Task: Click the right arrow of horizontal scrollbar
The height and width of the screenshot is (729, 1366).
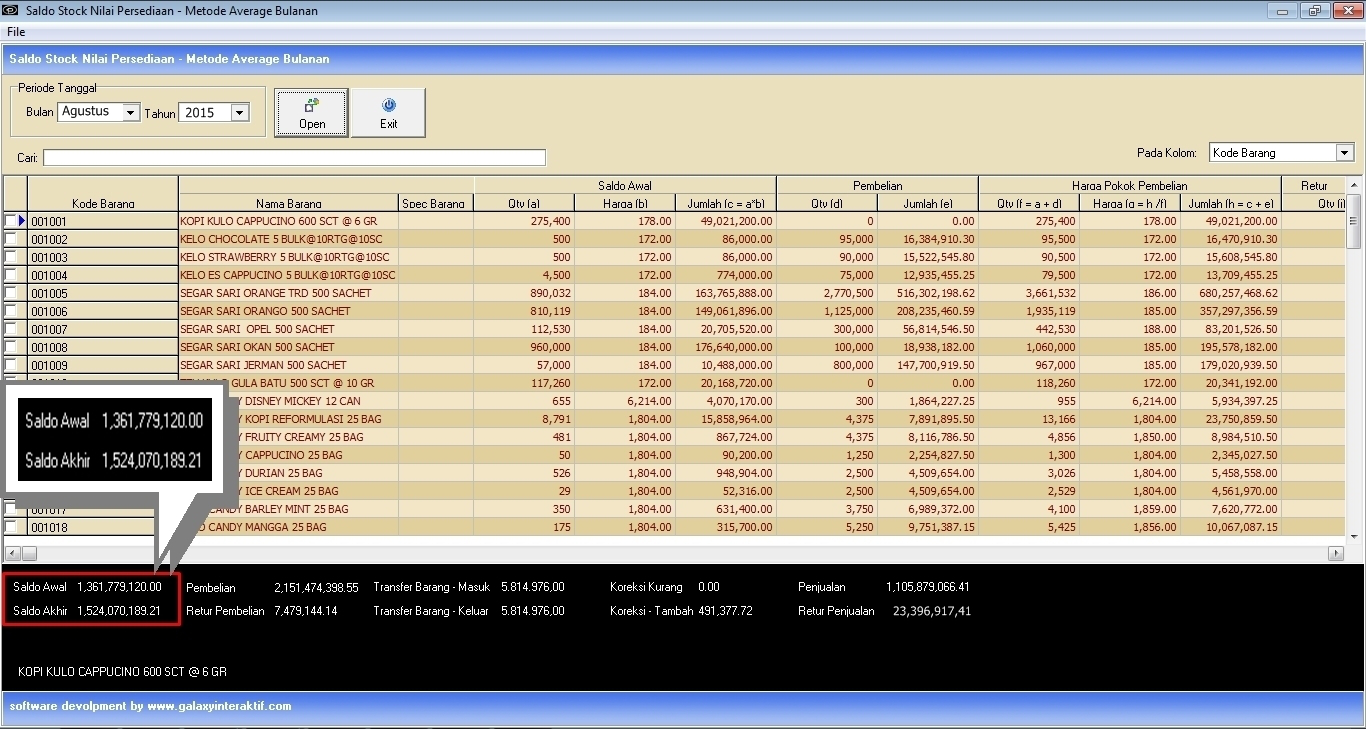Action: [1335, 553]
